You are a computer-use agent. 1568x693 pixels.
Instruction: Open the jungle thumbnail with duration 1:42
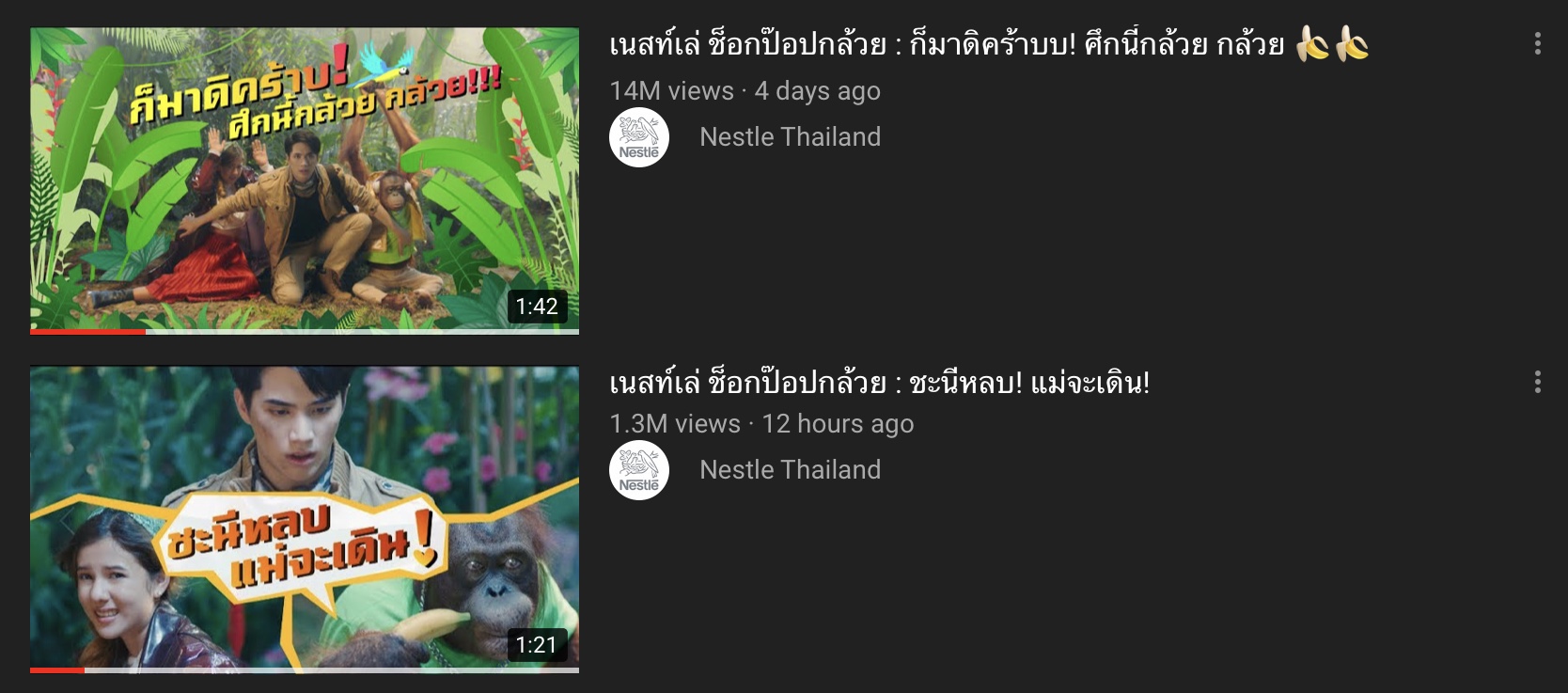[x=305, y=179]
